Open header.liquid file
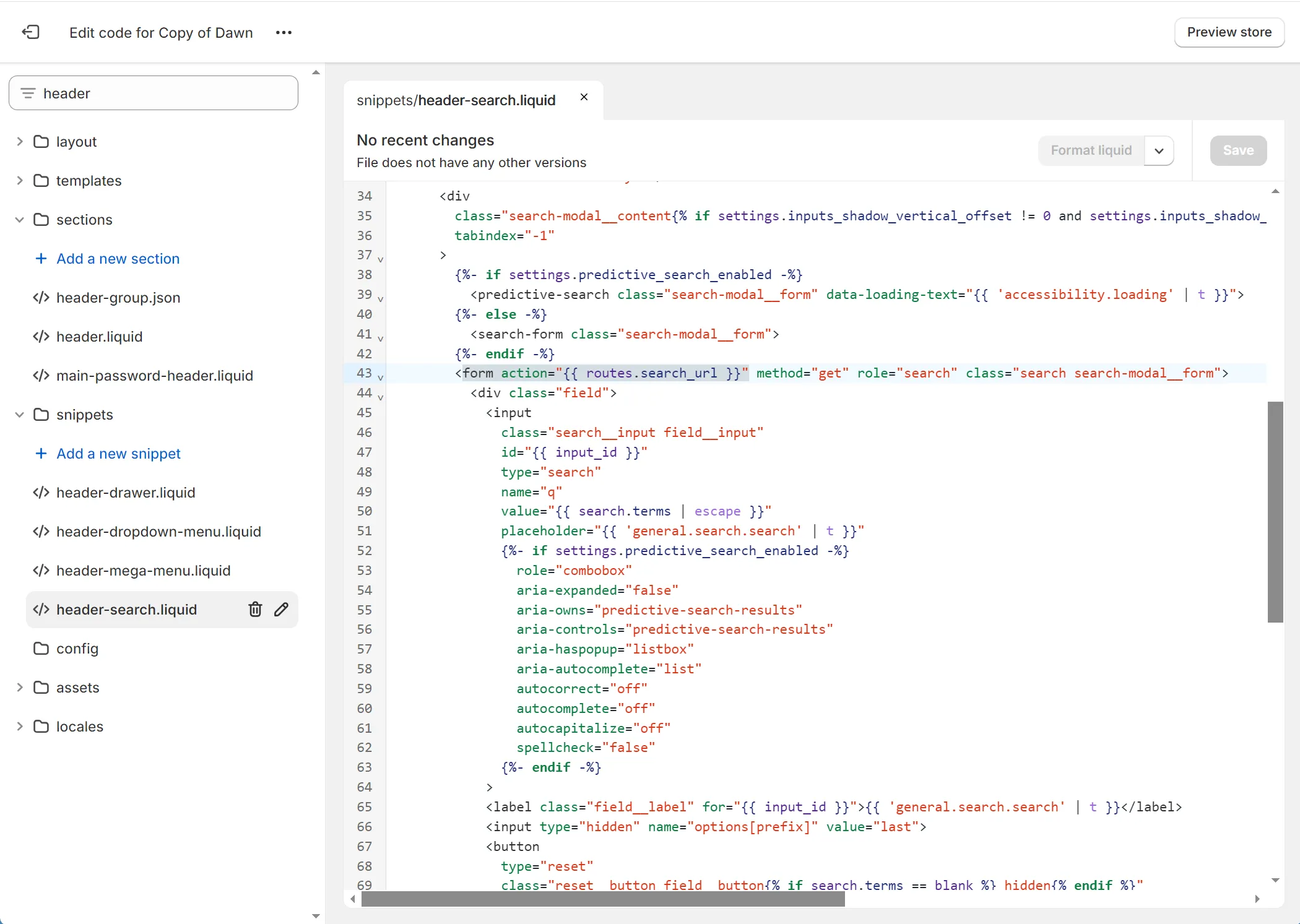 coord(99,337)
